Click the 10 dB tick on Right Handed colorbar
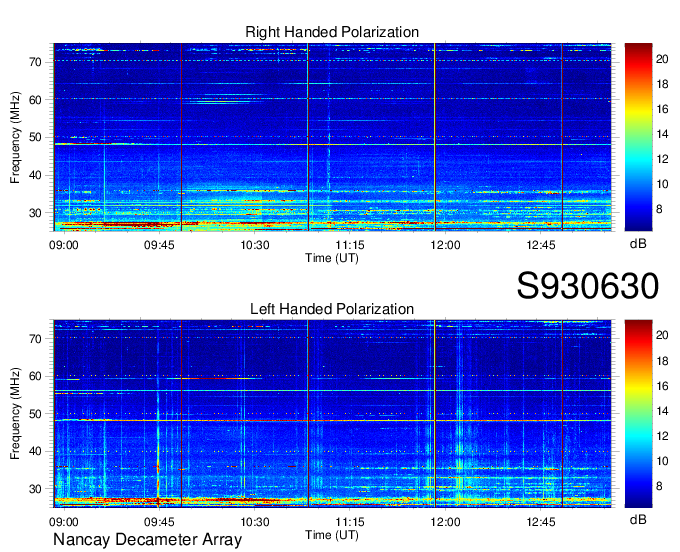Viewport: 680px width, 552px height. pos(662,184)
